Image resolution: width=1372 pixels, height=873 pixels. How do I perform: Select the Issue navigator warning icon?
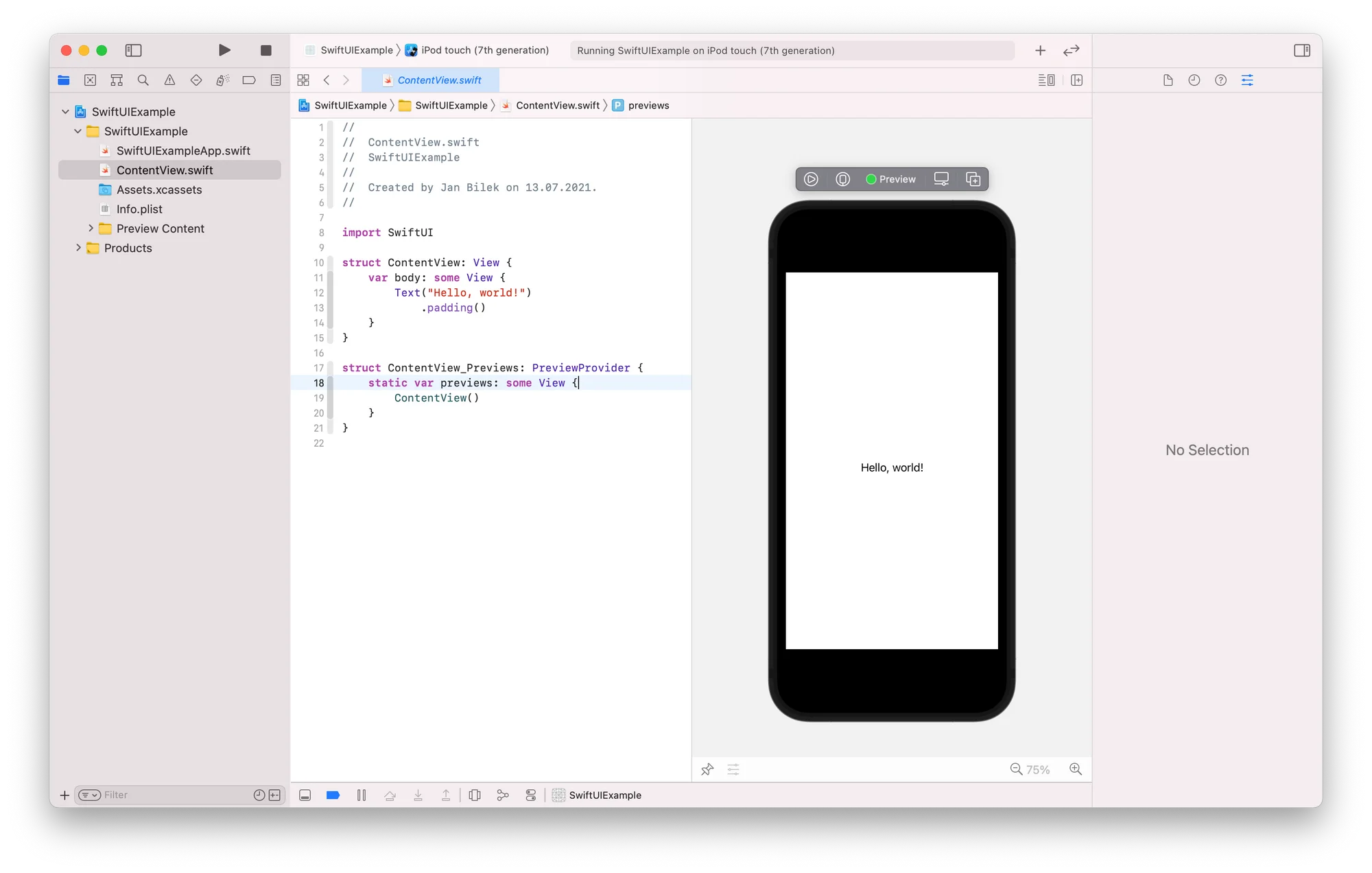pos(169,80)
